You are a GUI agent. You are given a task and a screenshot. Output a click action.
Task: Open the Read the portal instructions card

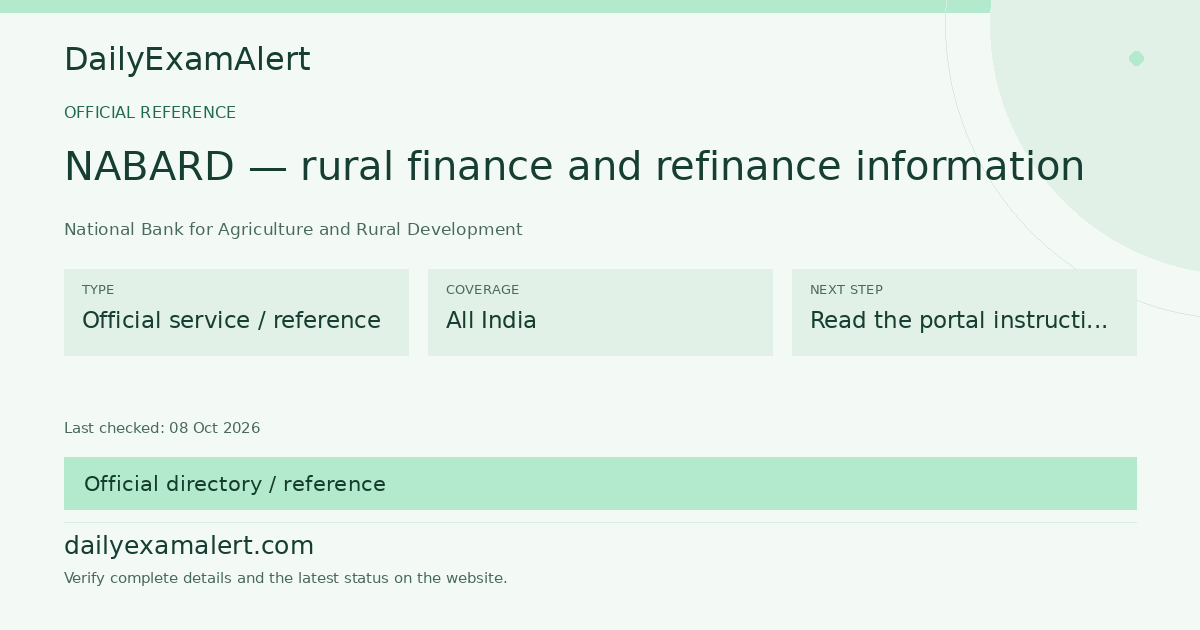[x=964, y=312]
